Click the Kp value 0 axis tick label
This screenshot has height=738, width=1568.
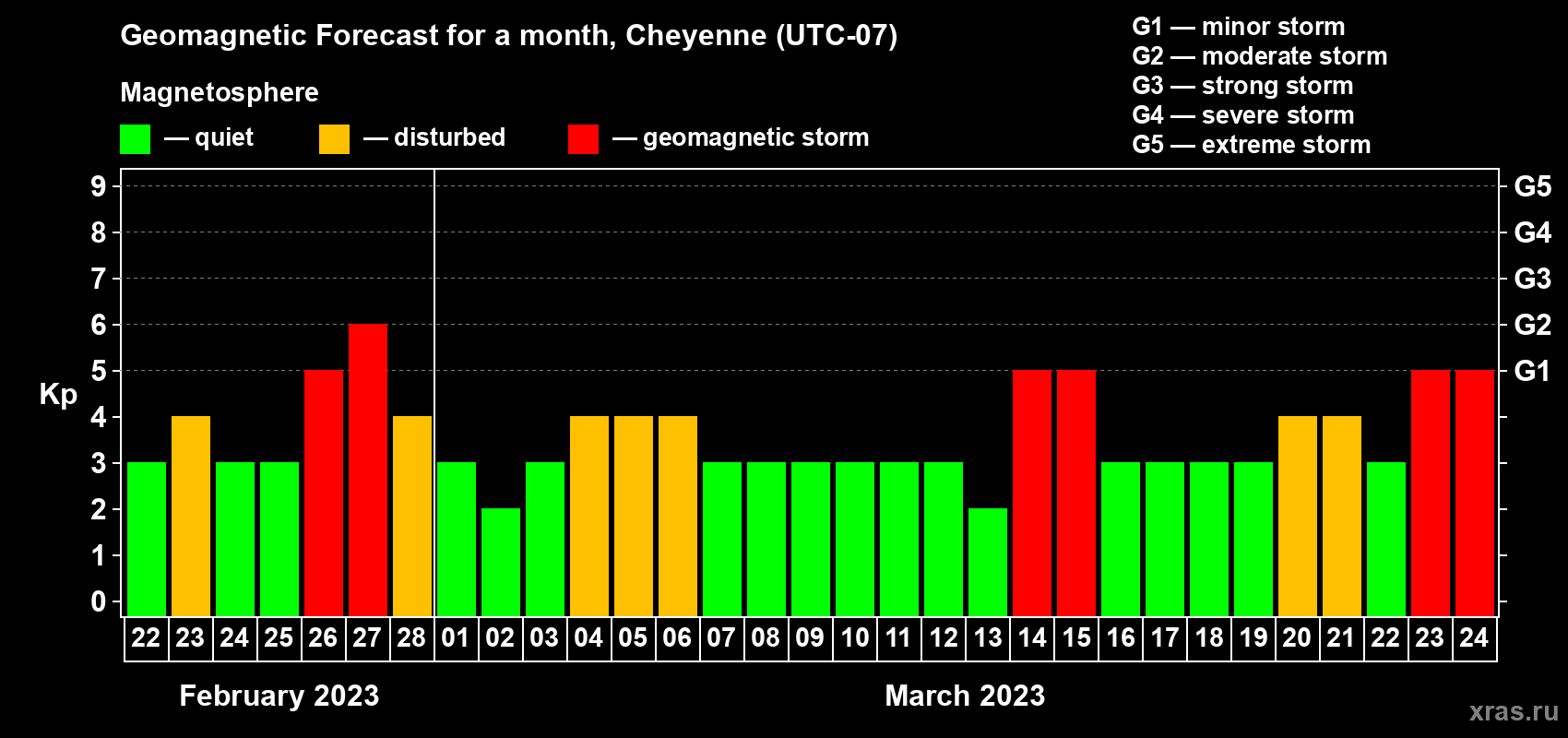(x=99, y=602)
